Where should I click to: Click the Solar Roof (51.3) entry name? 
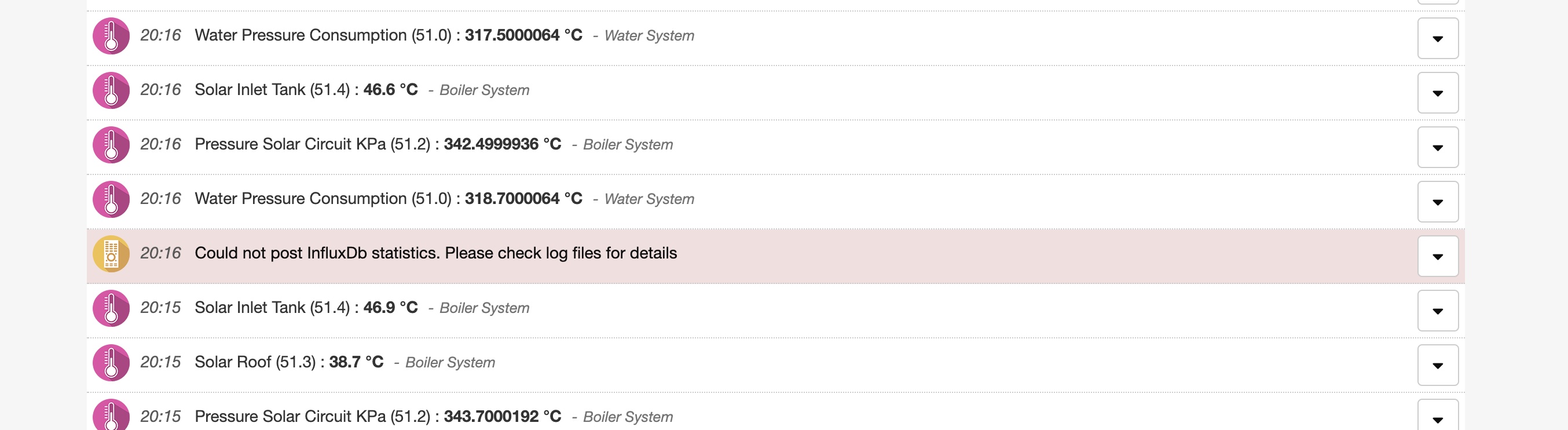(255, 362)
